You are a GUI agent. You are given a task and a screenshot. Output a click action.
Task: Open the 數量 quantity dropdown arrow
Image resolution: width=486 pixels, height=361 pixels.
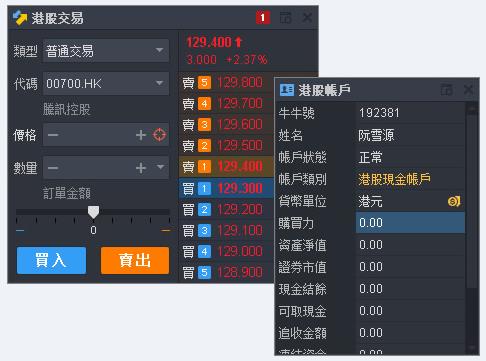click(x=161, y=167)
